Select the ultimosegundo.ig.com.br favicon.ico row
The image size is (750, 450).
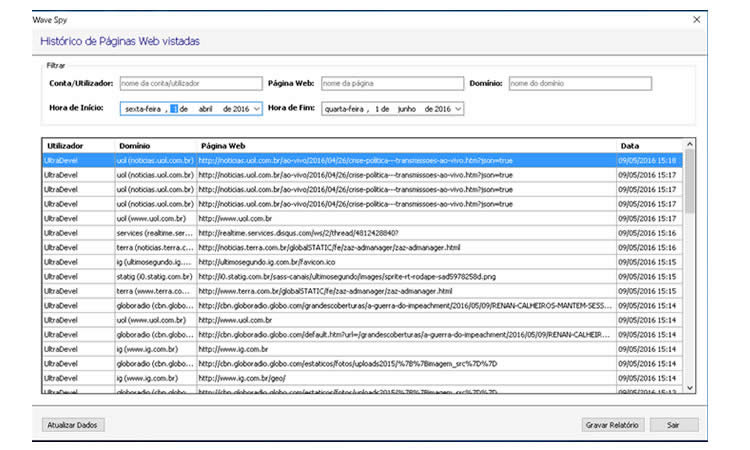pyautogui.click(x=360, y=261)
